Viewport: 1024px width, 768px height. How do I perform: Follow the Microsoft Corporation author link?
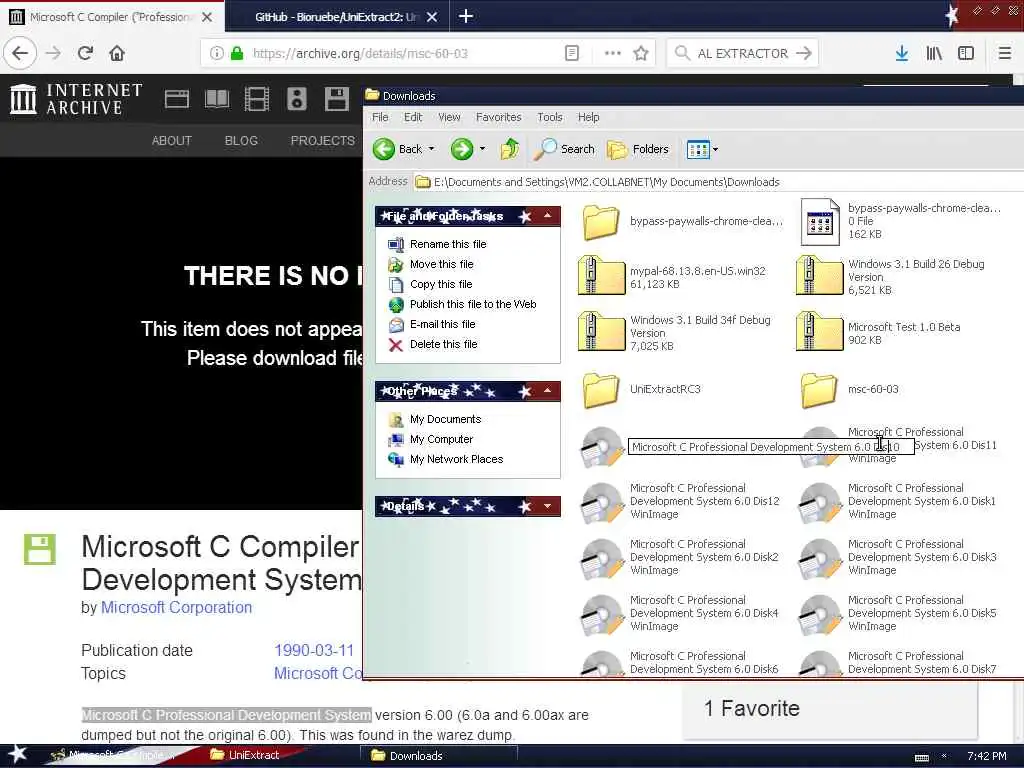click(176, 607)
